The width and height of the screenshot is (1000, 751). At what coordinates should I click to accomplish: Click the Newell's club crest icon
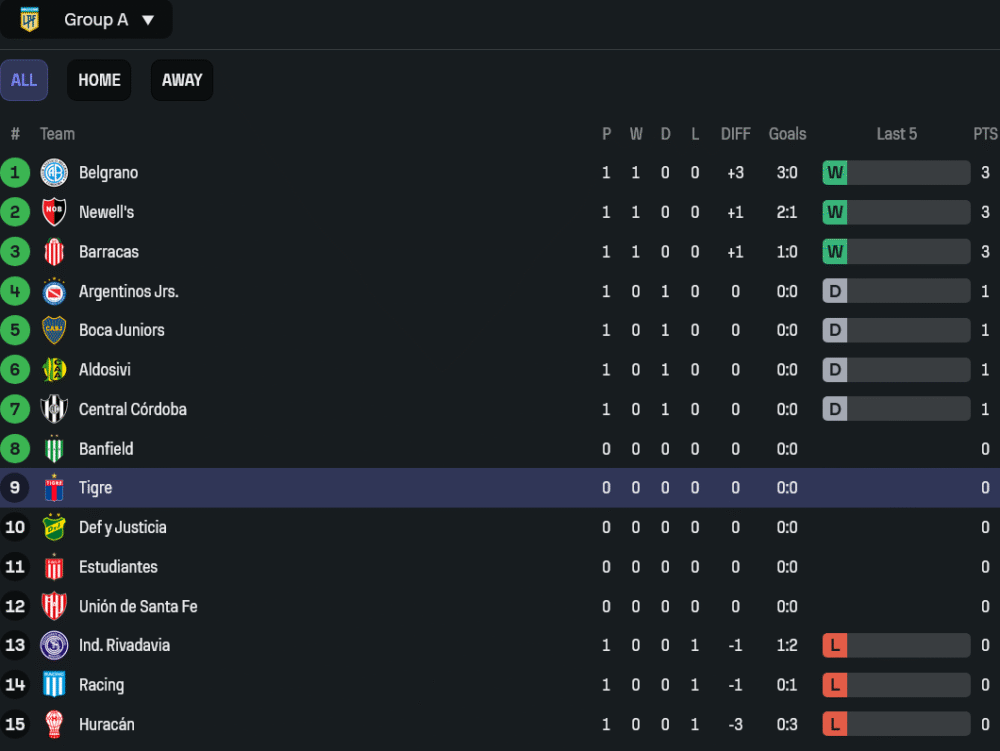point(54,212)
